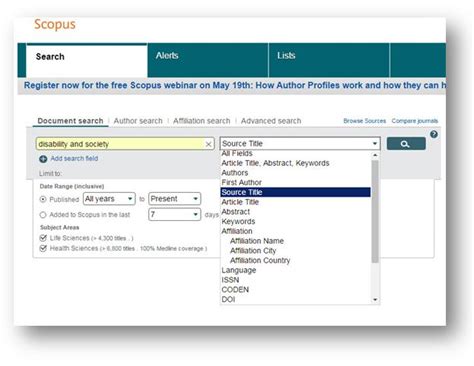The height and width of the screenshot is (366, 474).
Task: Switch to the Lists tab
Action: [x=329, y=60]
